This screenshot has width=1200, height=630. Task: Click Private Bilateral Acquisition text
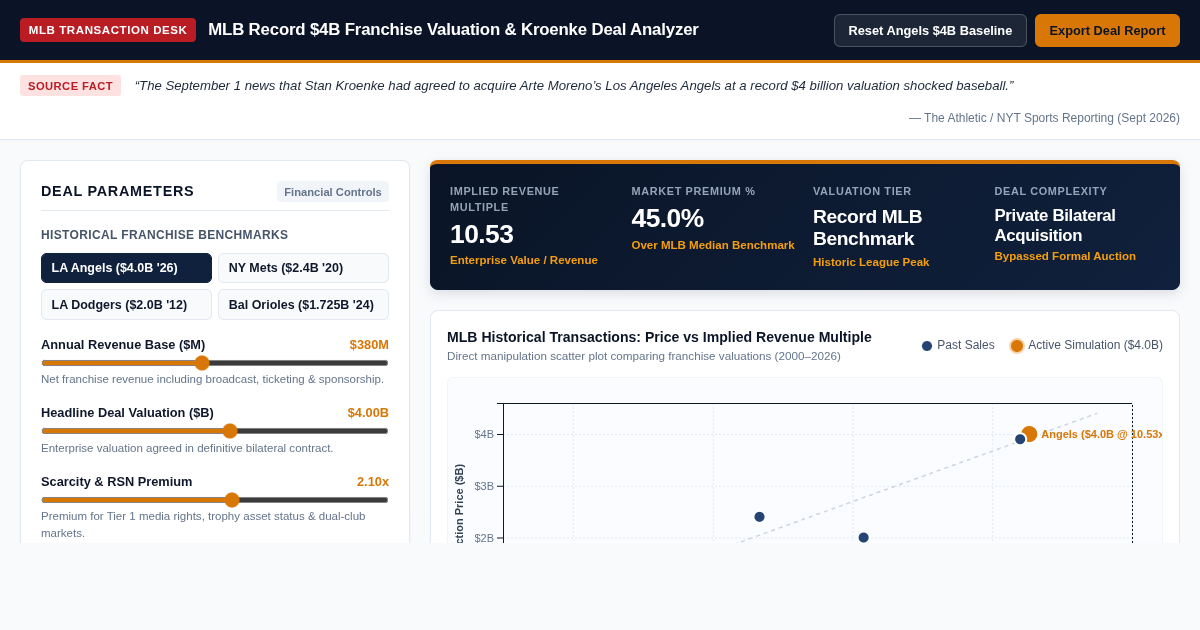point(1055,226)
